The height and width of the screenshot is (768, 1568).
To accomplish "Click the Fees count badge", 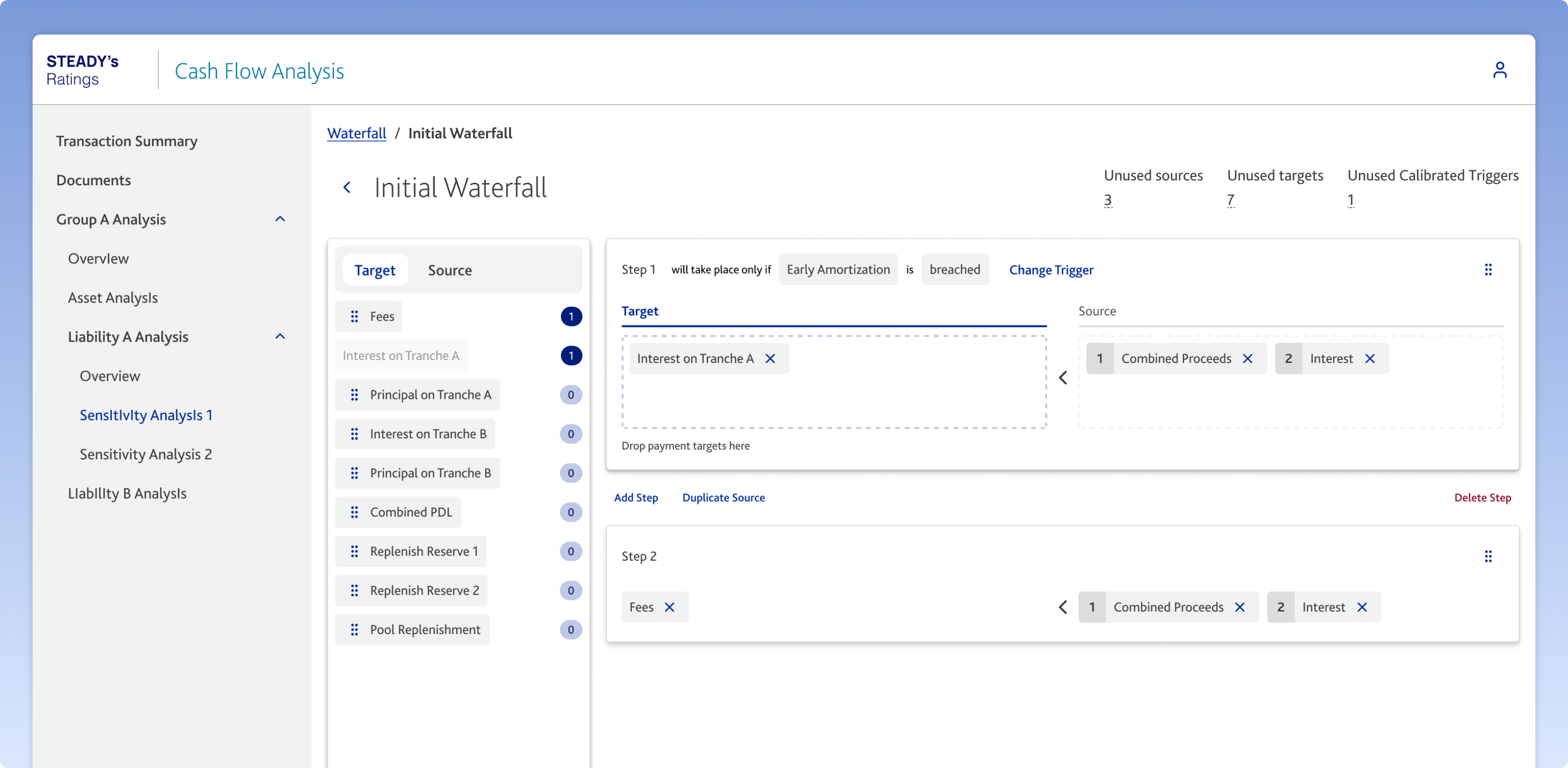I will (x=571, y=317).
